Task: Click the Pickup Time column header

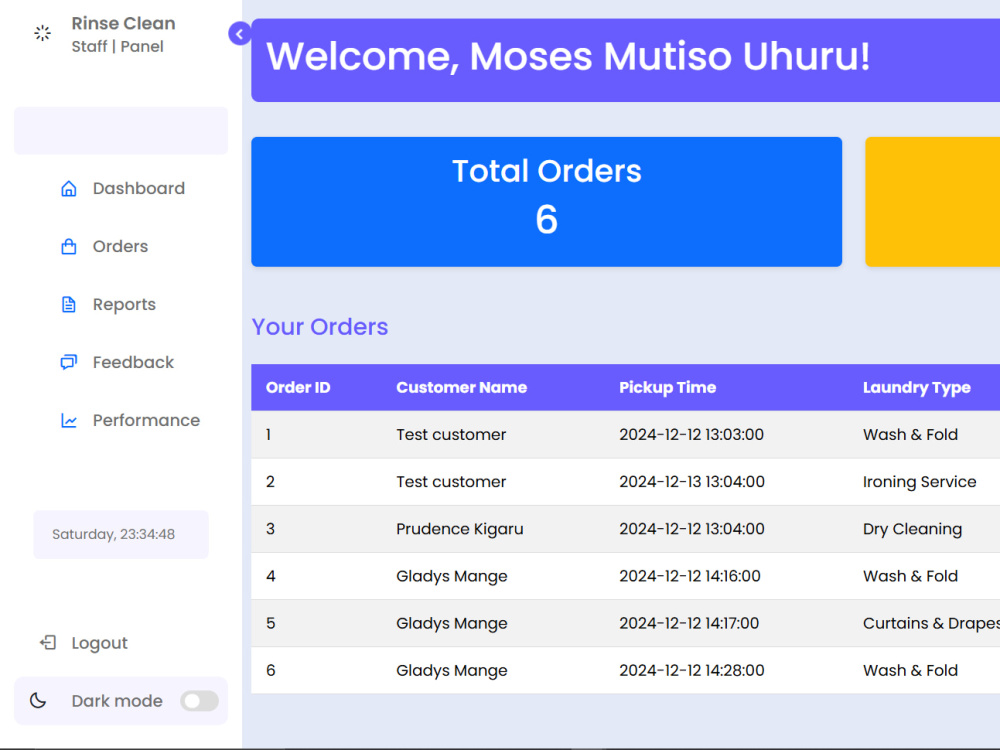Action: pos(668,388)
